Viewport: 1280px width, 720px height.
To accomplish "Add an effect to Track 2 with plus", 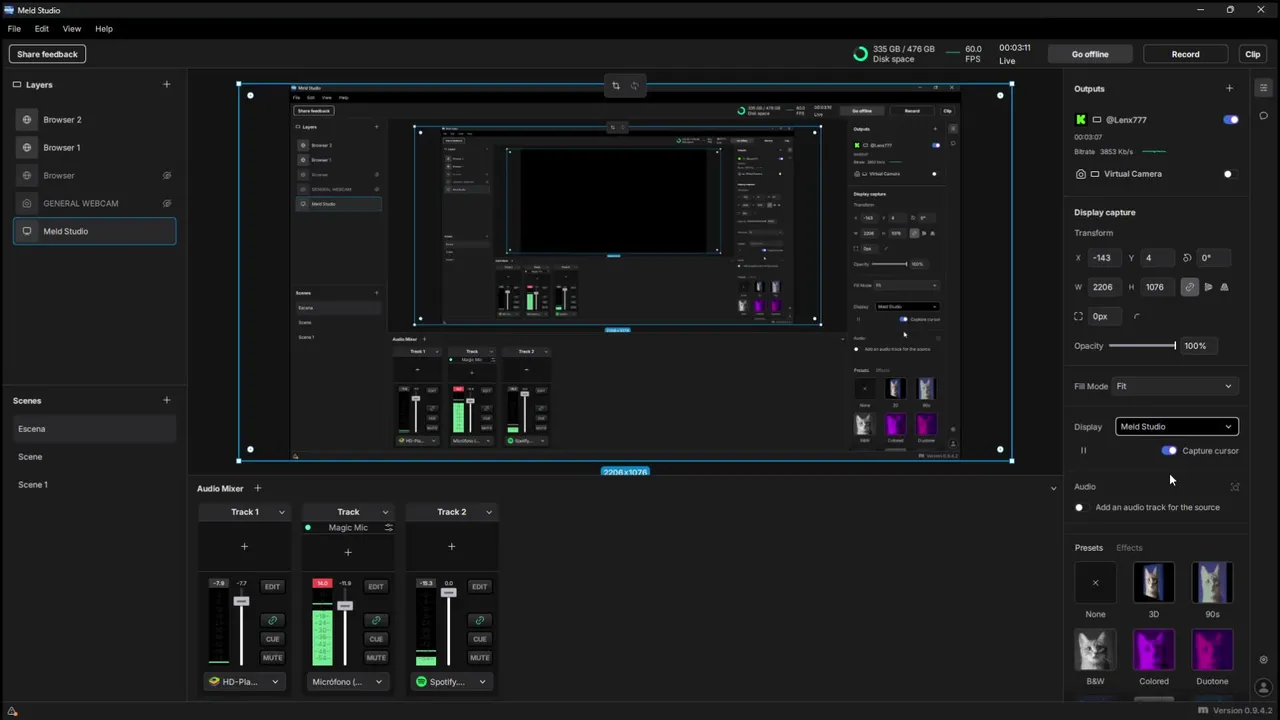I will pyautogui.click(x=451, y=546).
